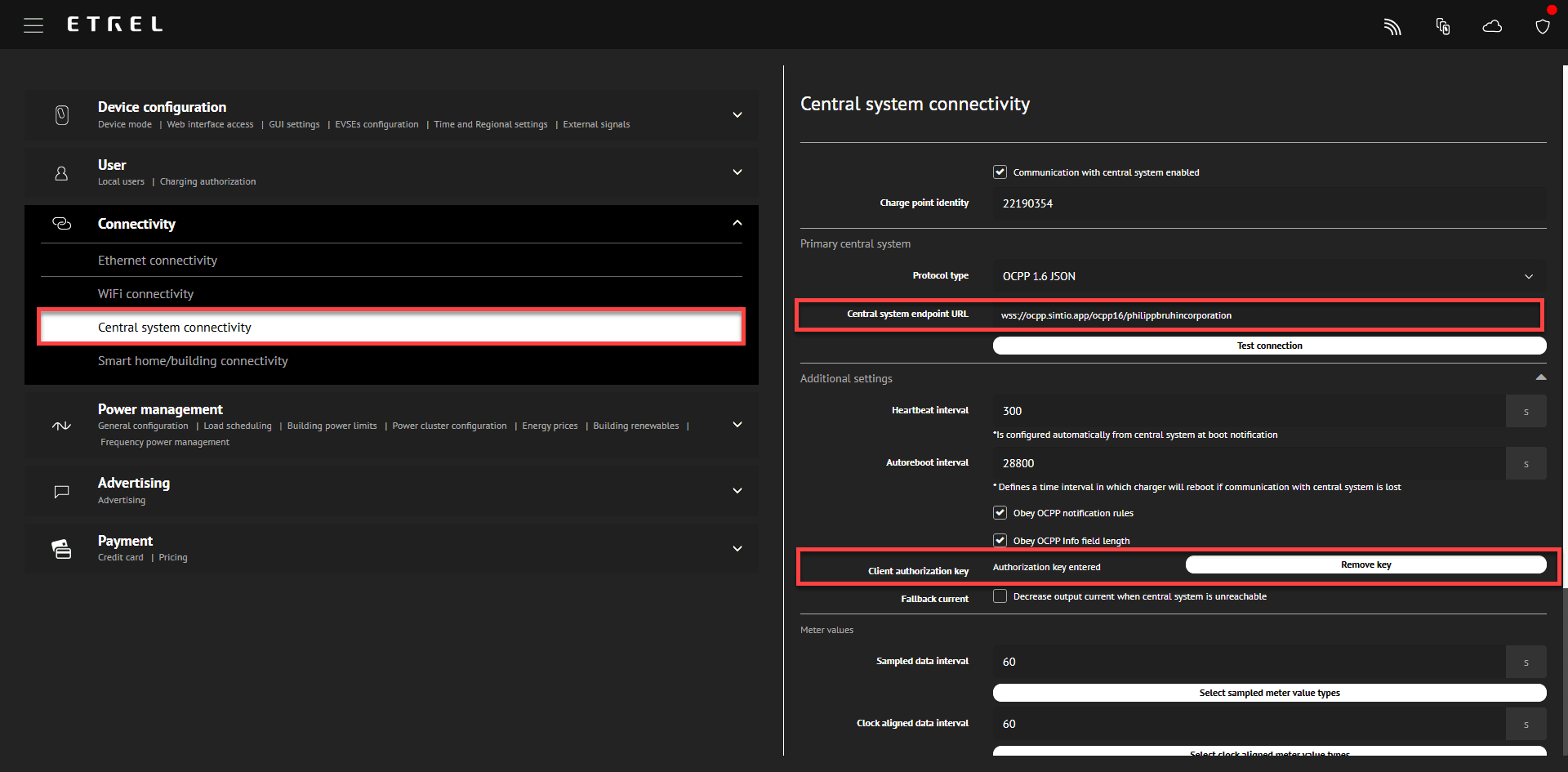The width and height of the screenshot is (1568, 772).
Task: Enable Decrease output current fallback checkbox
Action: tap(1000, 596)
